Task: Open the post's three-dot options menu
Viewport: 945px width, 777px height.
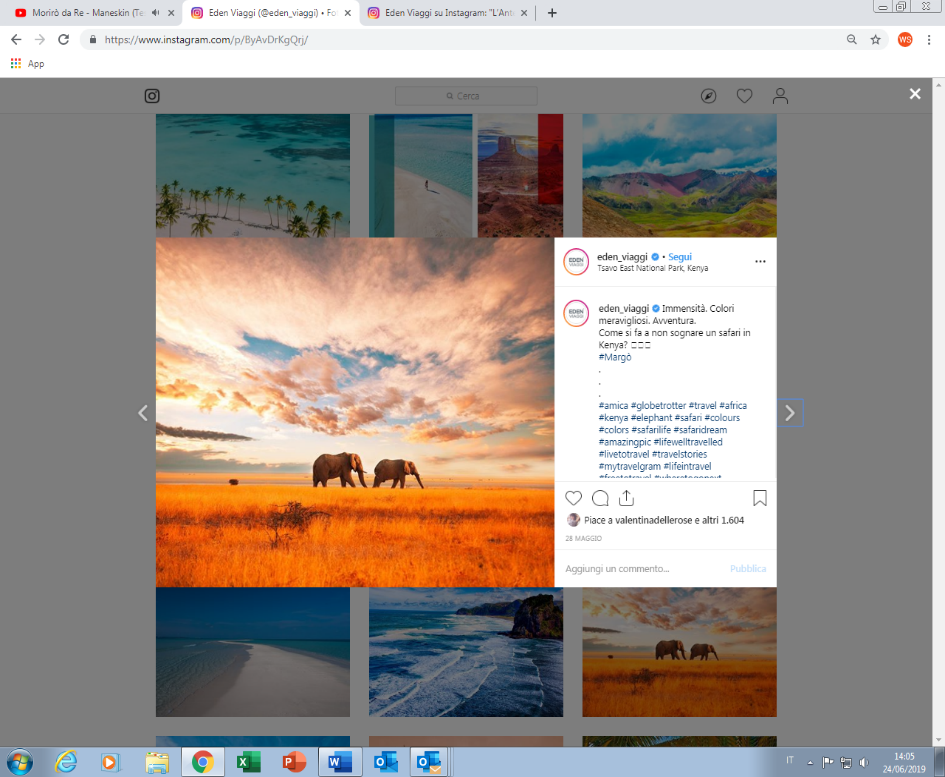Action: click(760, 262)
